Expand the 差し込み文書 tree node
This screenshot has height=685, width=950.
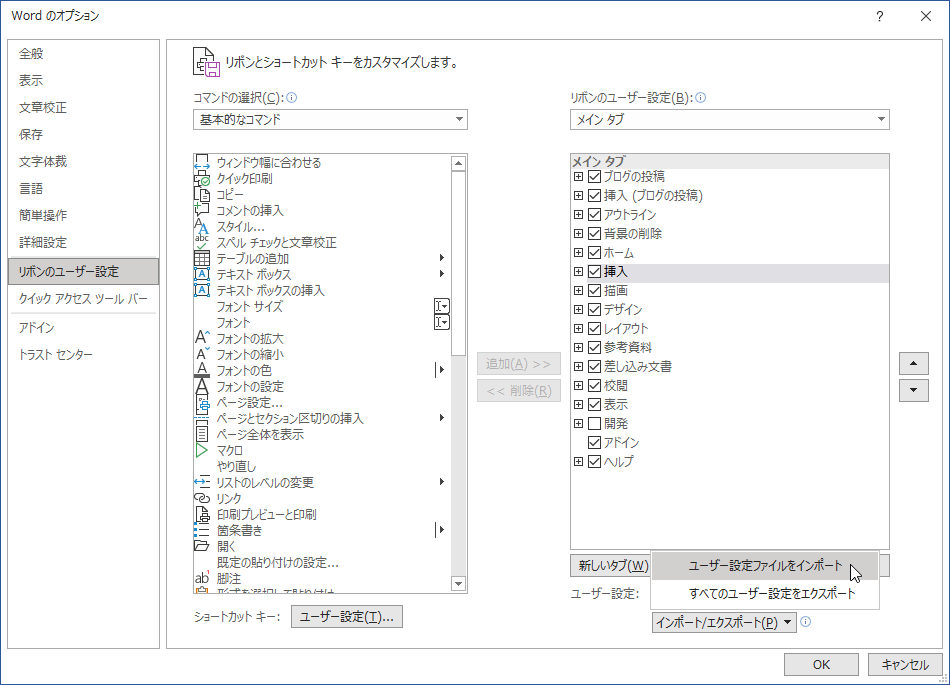click(579, 366)
